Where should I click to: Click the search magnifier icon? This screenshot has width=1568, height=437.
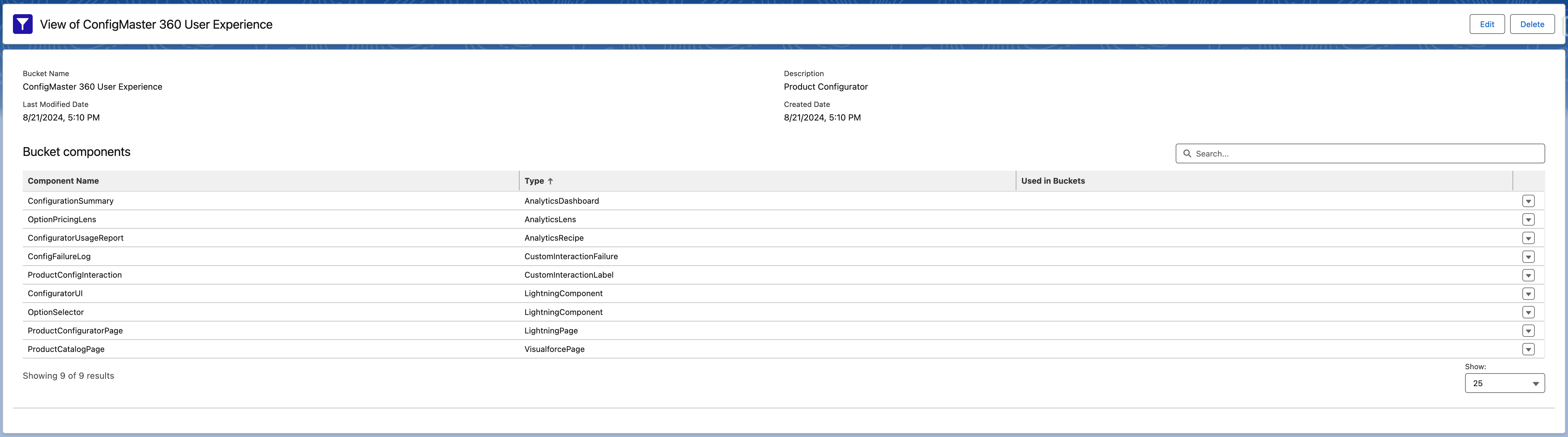pyautogui.click(x=1187, y=153)
